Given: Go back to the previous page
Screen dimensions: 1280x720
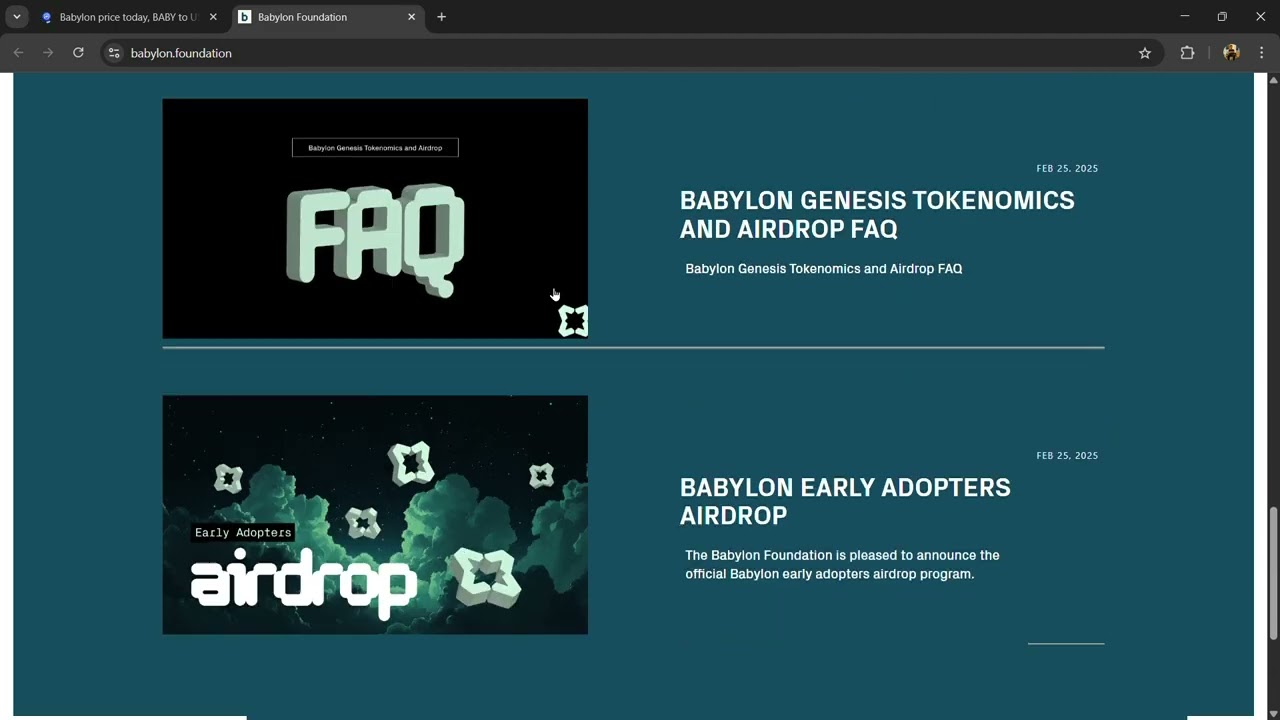Looking at the screenshot, I should coord(18,53).
